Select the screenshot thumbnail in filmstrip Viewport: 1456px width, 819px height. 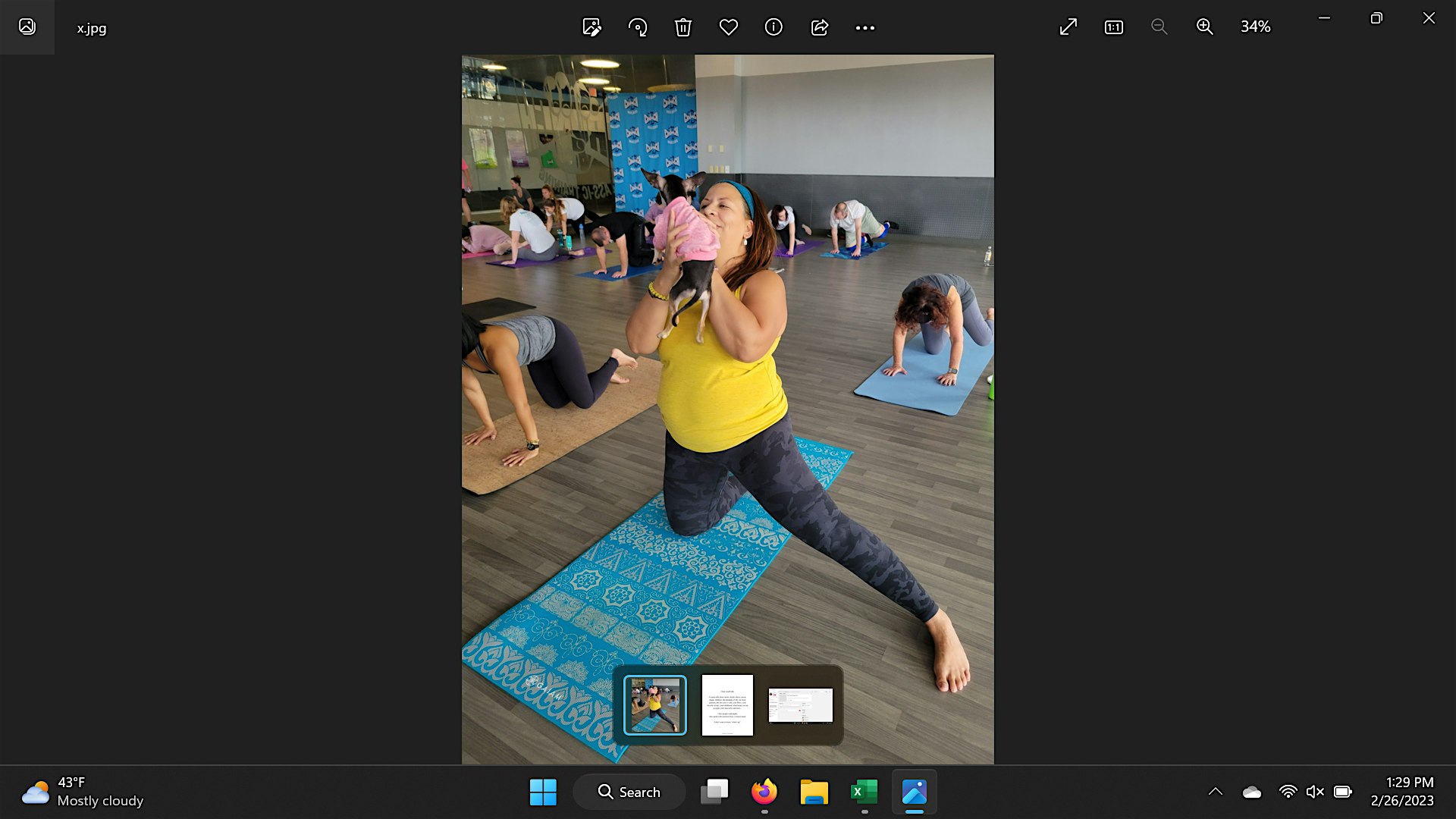click(801, 705)
